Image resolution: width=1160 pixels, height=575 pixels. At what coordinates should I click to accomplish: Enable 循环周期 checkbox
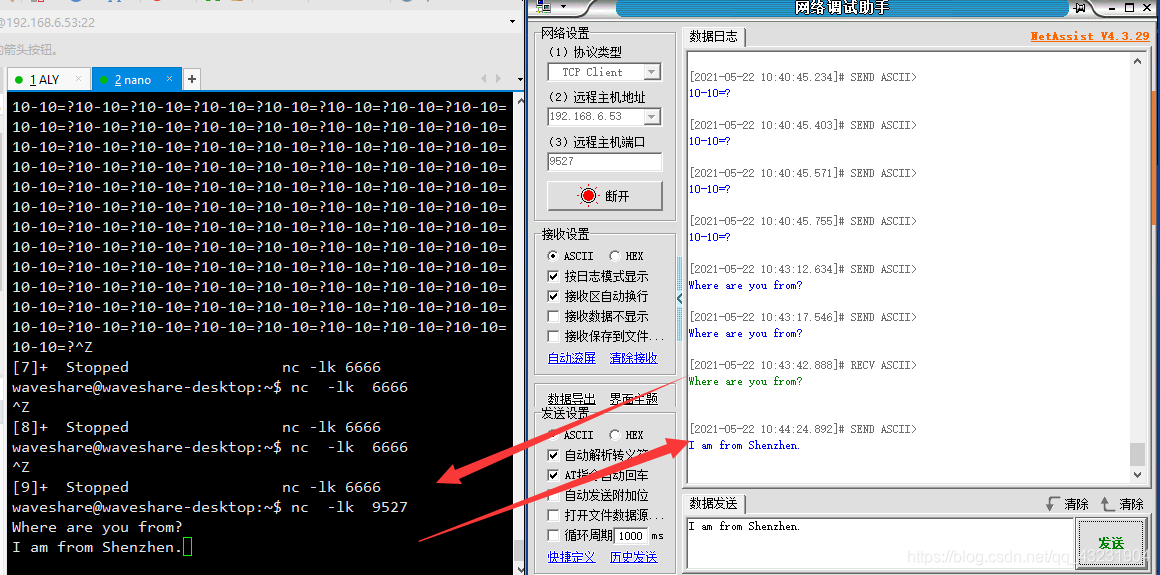[553, 535]
